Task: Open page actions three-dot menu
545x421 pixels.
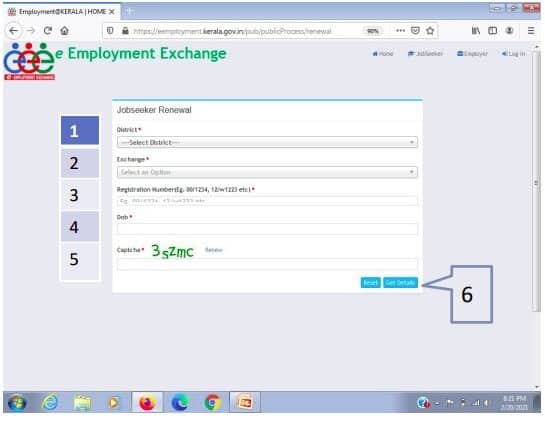Action: click(400, 31)
